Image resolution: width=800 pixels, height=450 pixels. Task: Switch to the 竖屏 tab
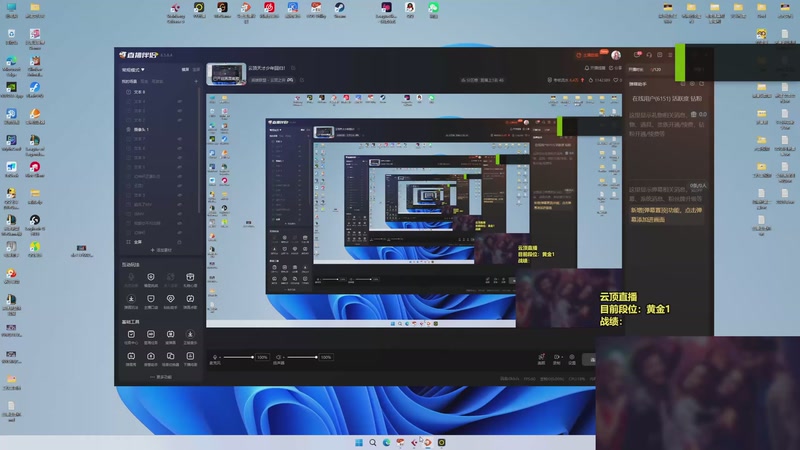point(196,69)
